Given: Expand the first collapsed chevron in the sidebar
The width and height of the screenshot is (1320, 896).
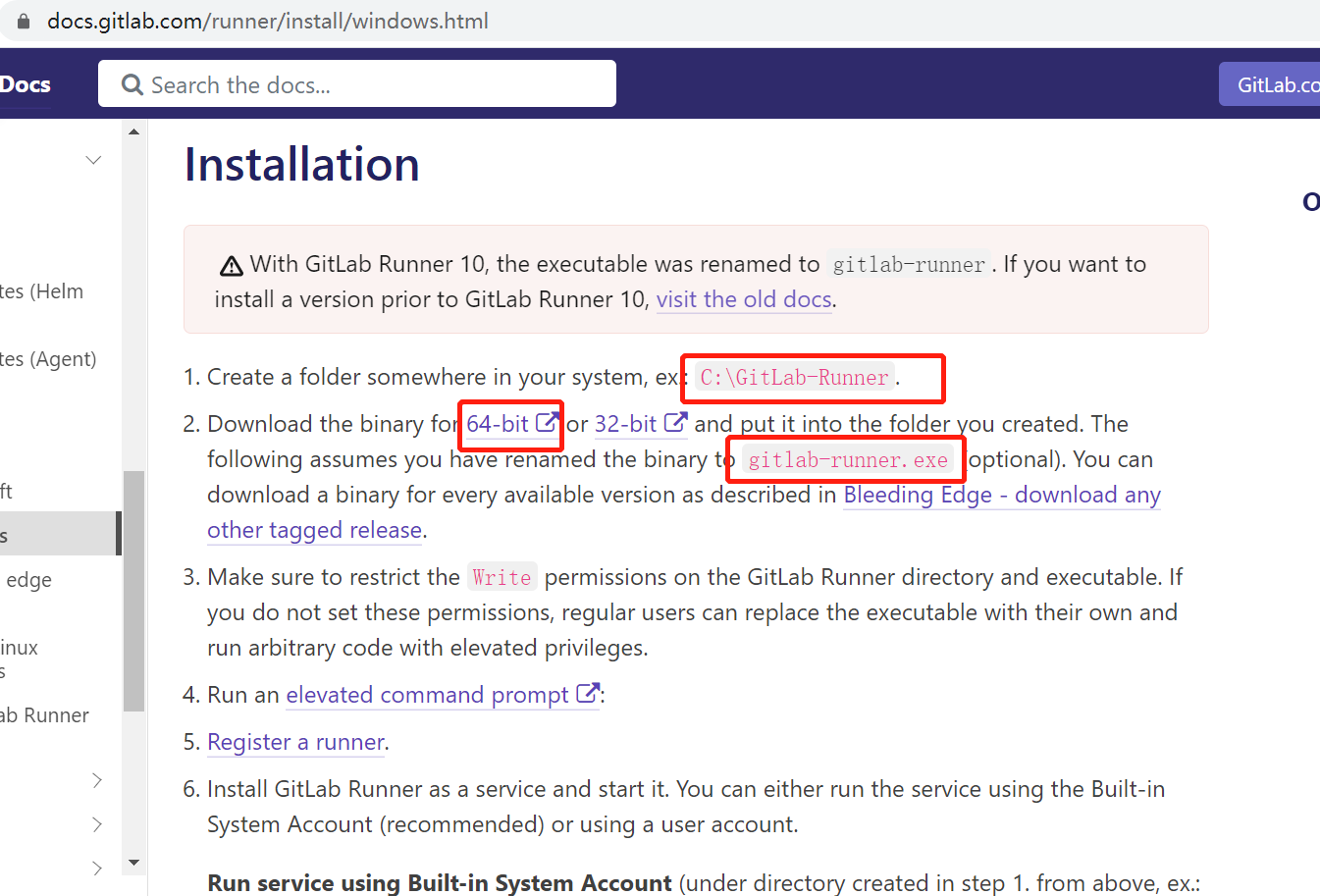Looking at the screenshot, I should coord(96,779).
